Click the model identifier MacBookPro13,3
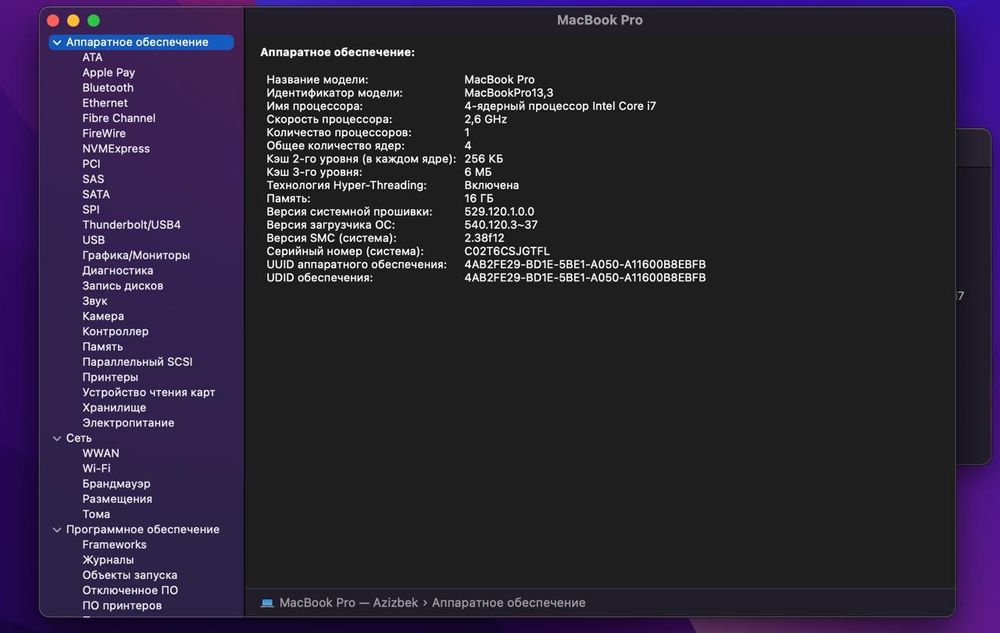 (x=509, y=93)
